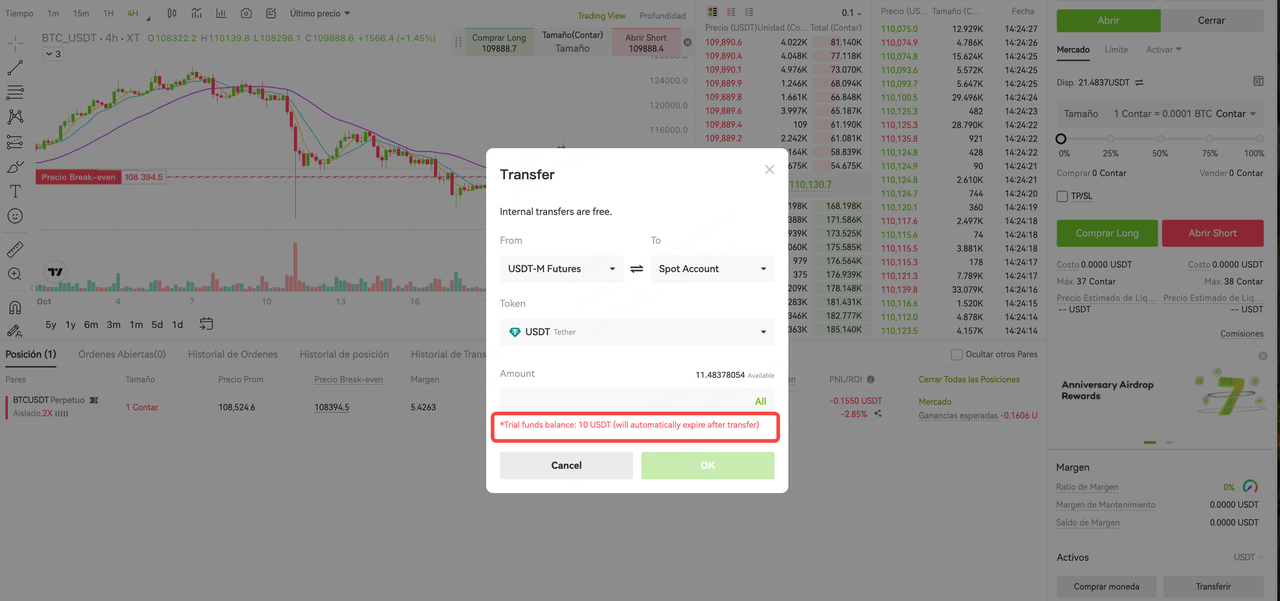Open the Activar order type dropdown
The height and width of the screenshot is (601, 1280).
point(1163,50)
